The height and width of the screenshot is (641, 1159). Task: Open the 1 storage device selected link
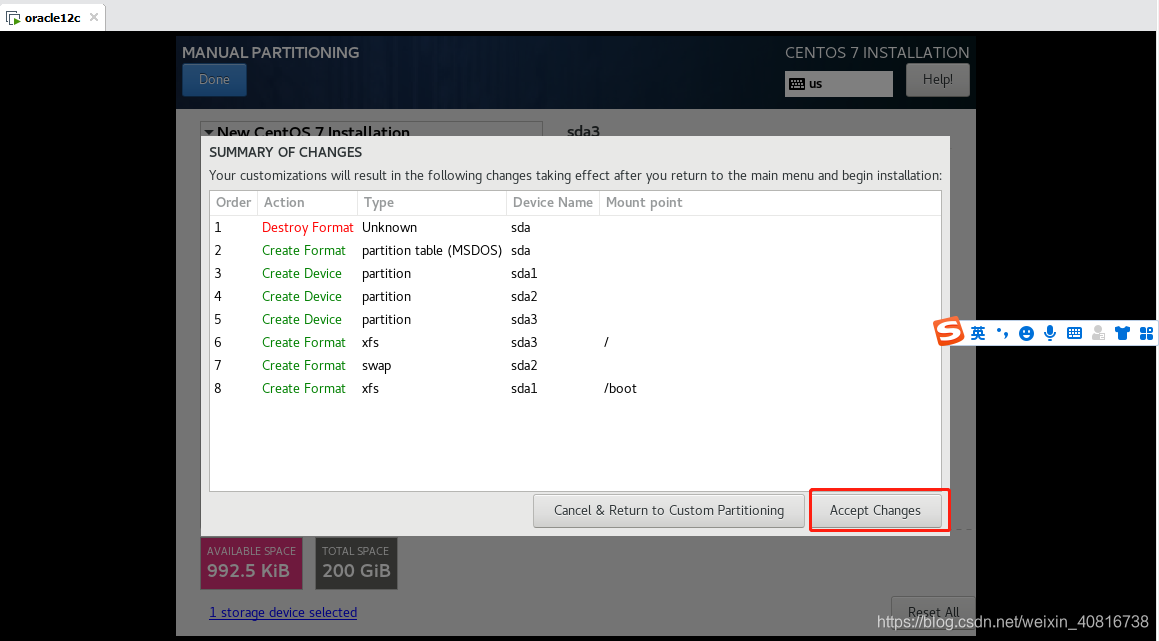[283, 612]
